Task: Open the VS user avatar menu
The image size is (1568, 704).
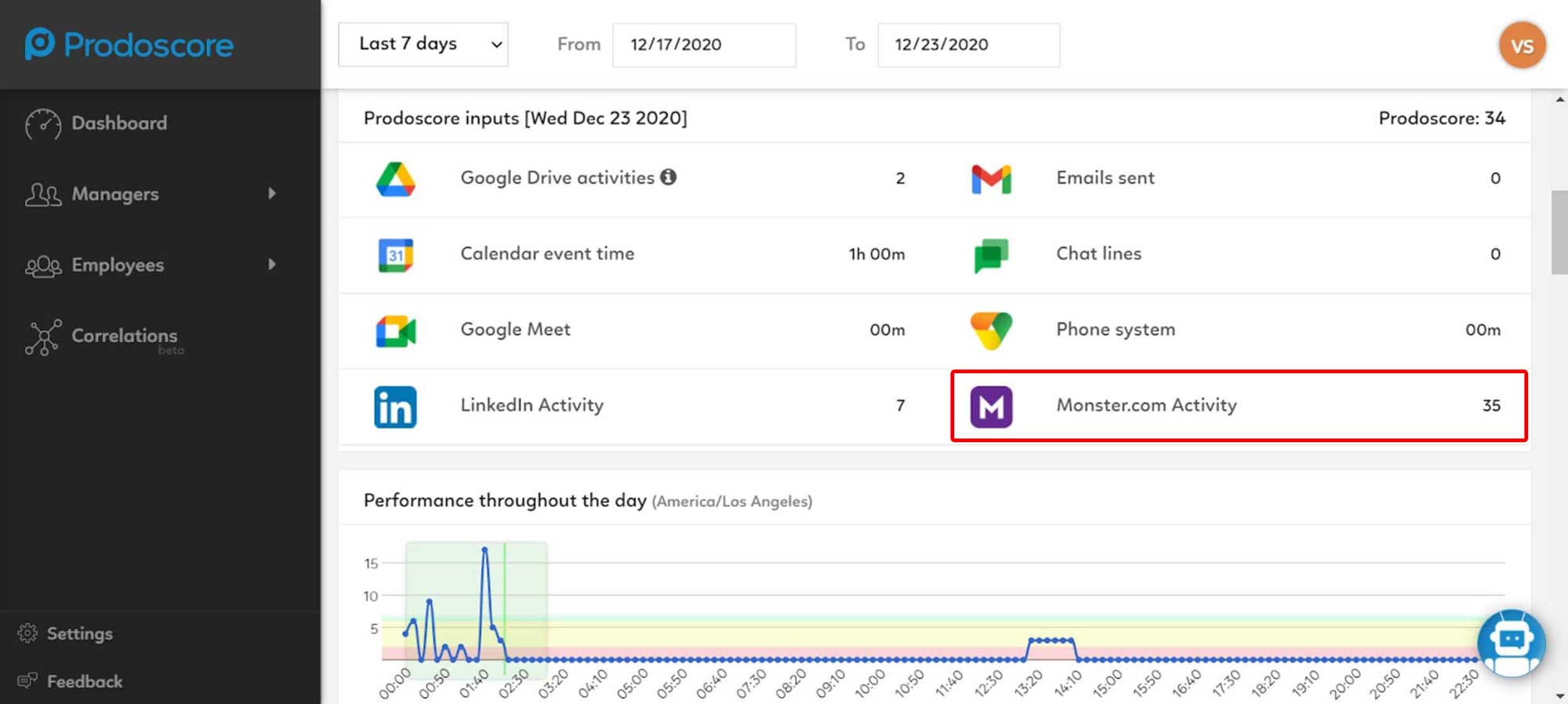Action: tap(1522, 45)
